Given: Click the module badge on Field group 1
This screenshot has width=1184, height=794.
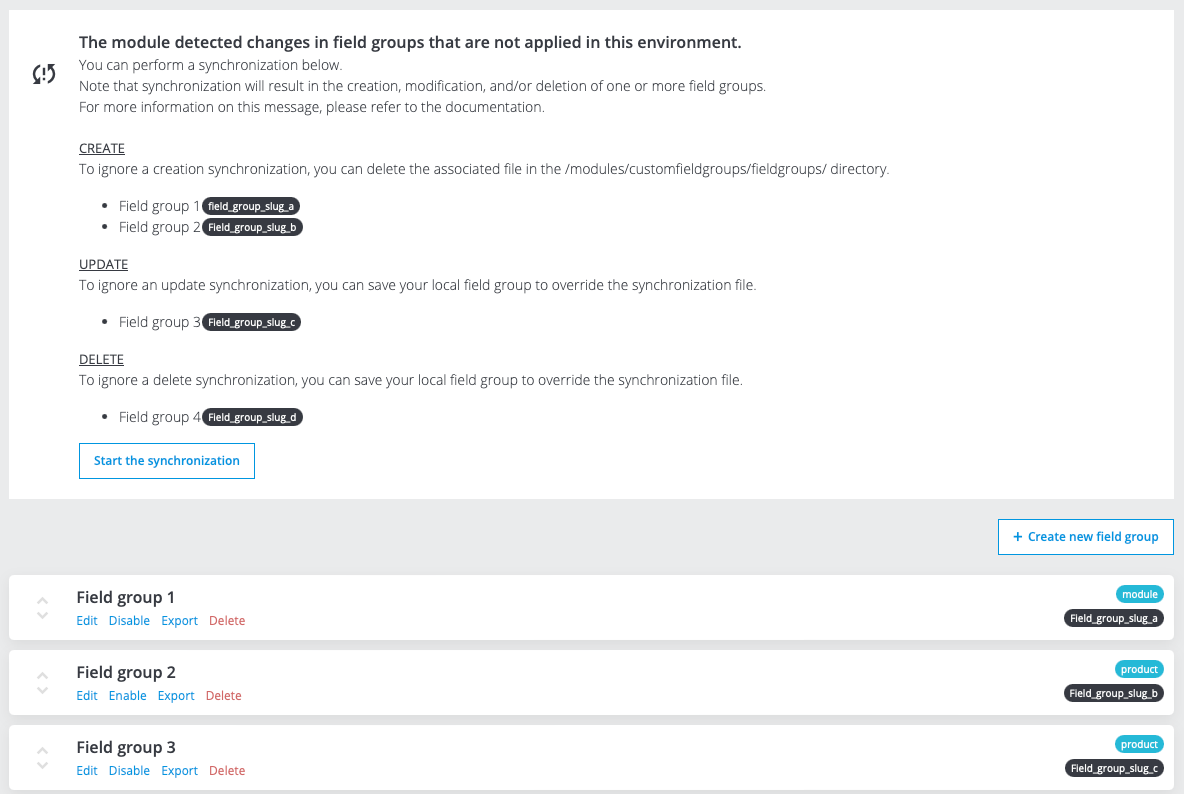Looking at the screenshot, I should pos(1139,594).
